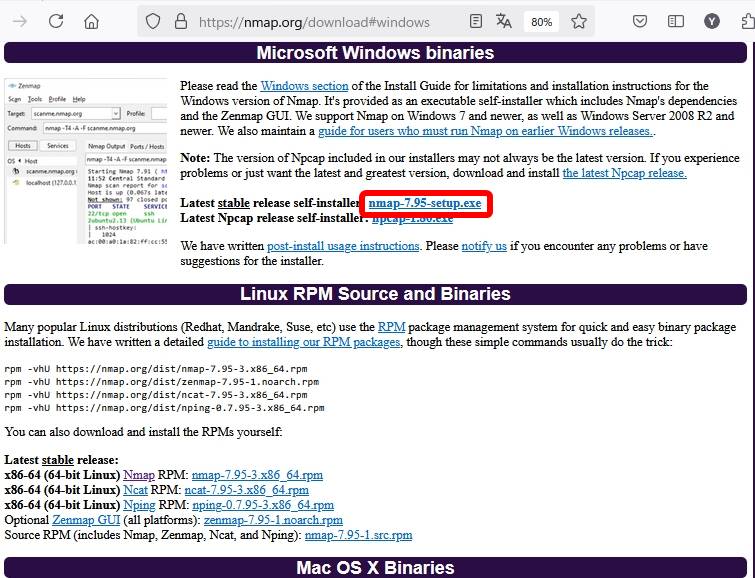Open the account avatar Y icon

(x=712, y=21)
